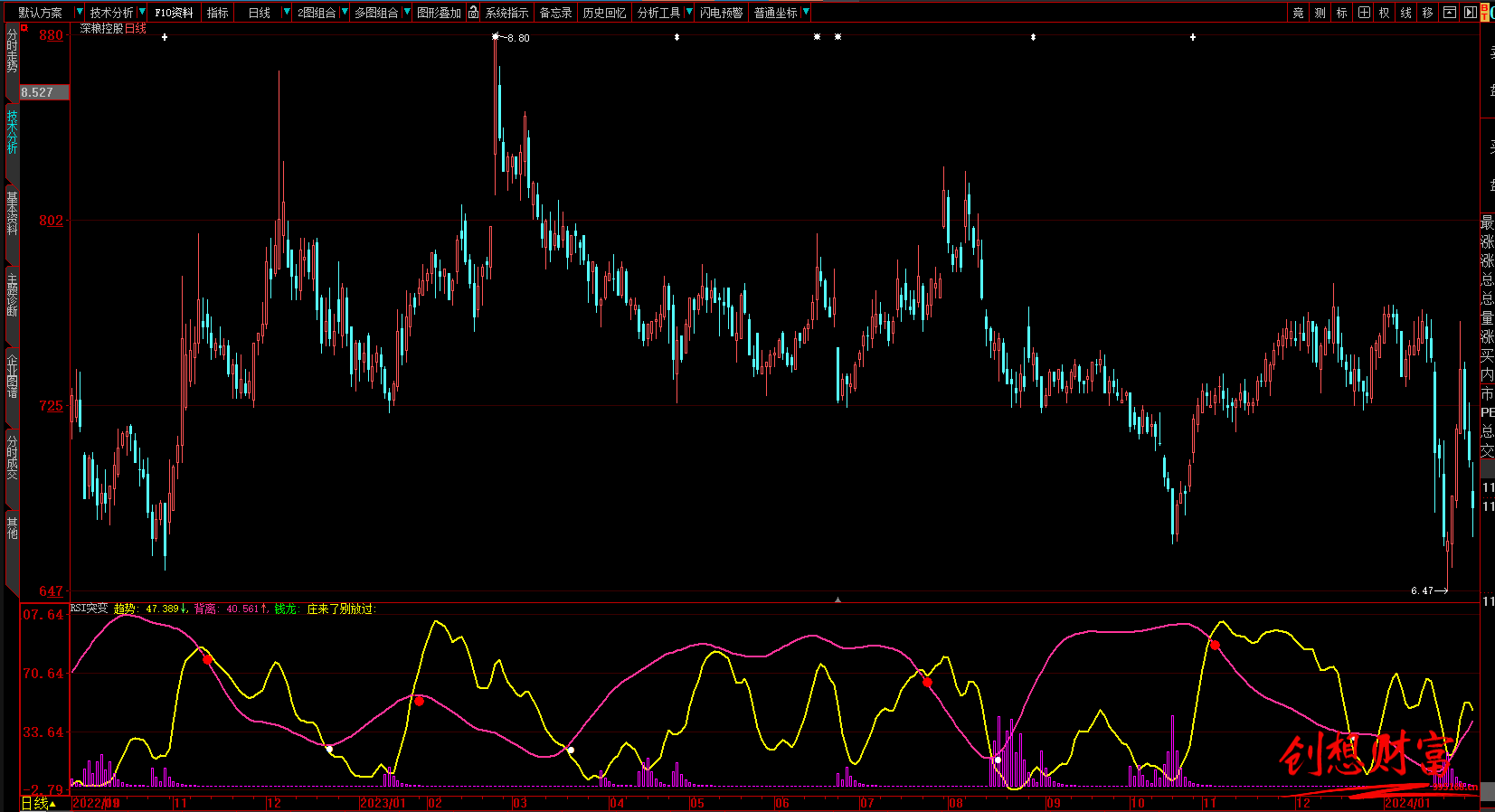This screenshot has width=1495, height=812.
Task: Select the 日线 period button in toolbar
Action: coord(260,13)
